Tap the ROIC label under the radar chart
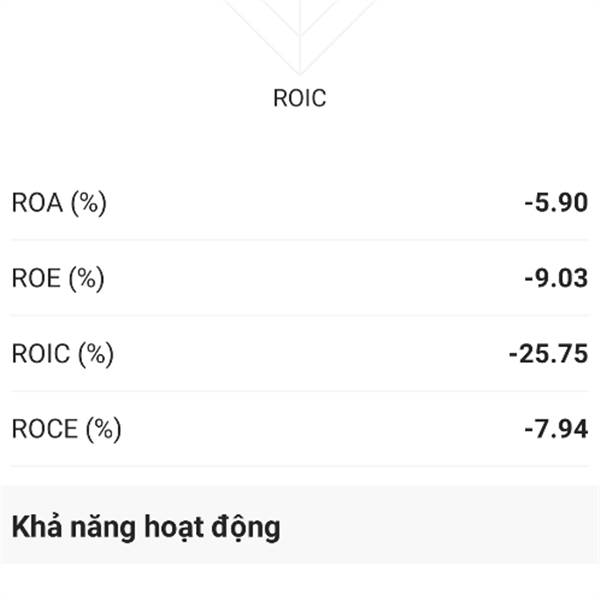This screenshot has width=600, height=600. pyautogui.click(x=300, y=98)
